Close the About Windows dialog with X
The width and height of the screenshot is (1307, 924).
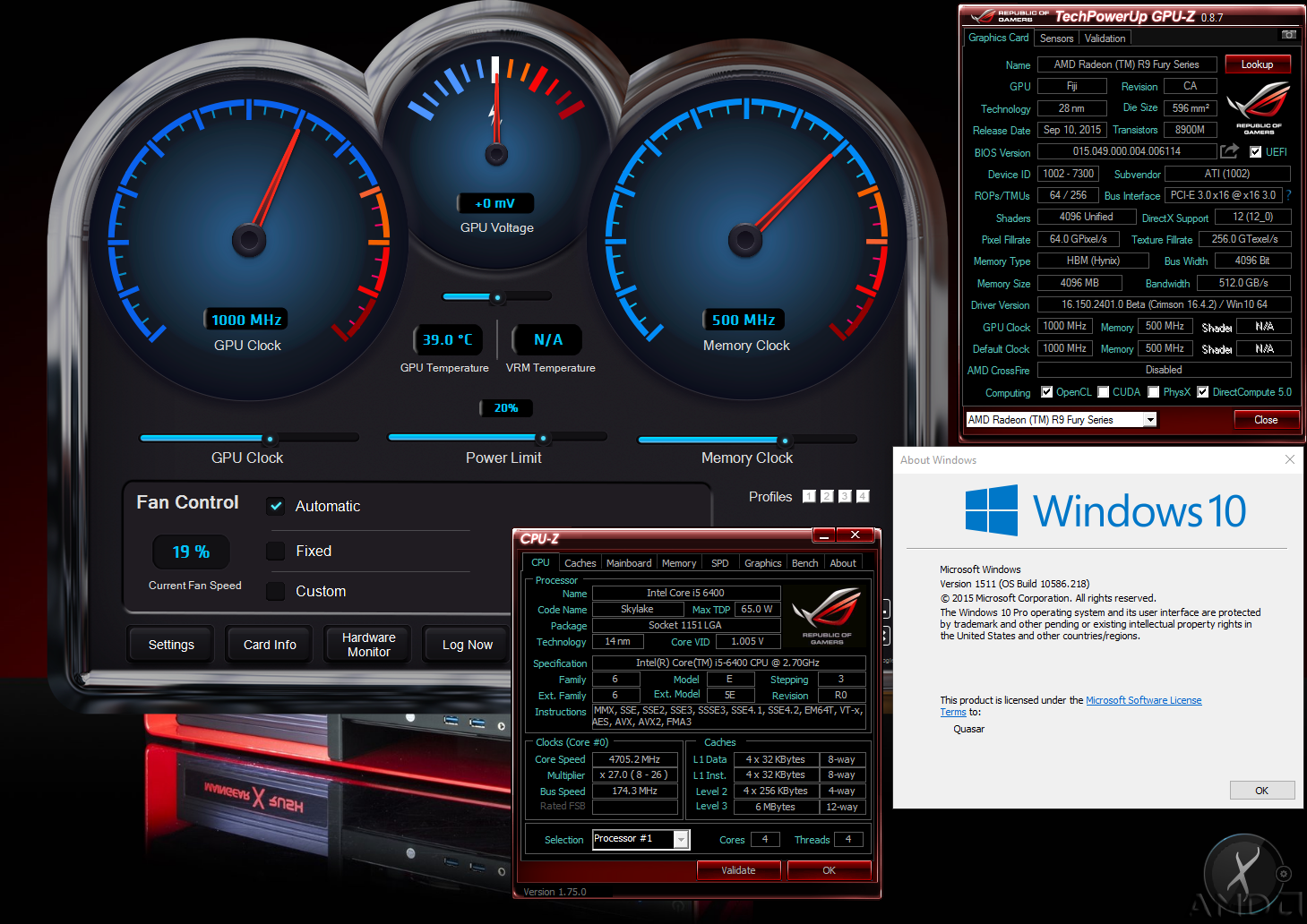coord(1289,459)
